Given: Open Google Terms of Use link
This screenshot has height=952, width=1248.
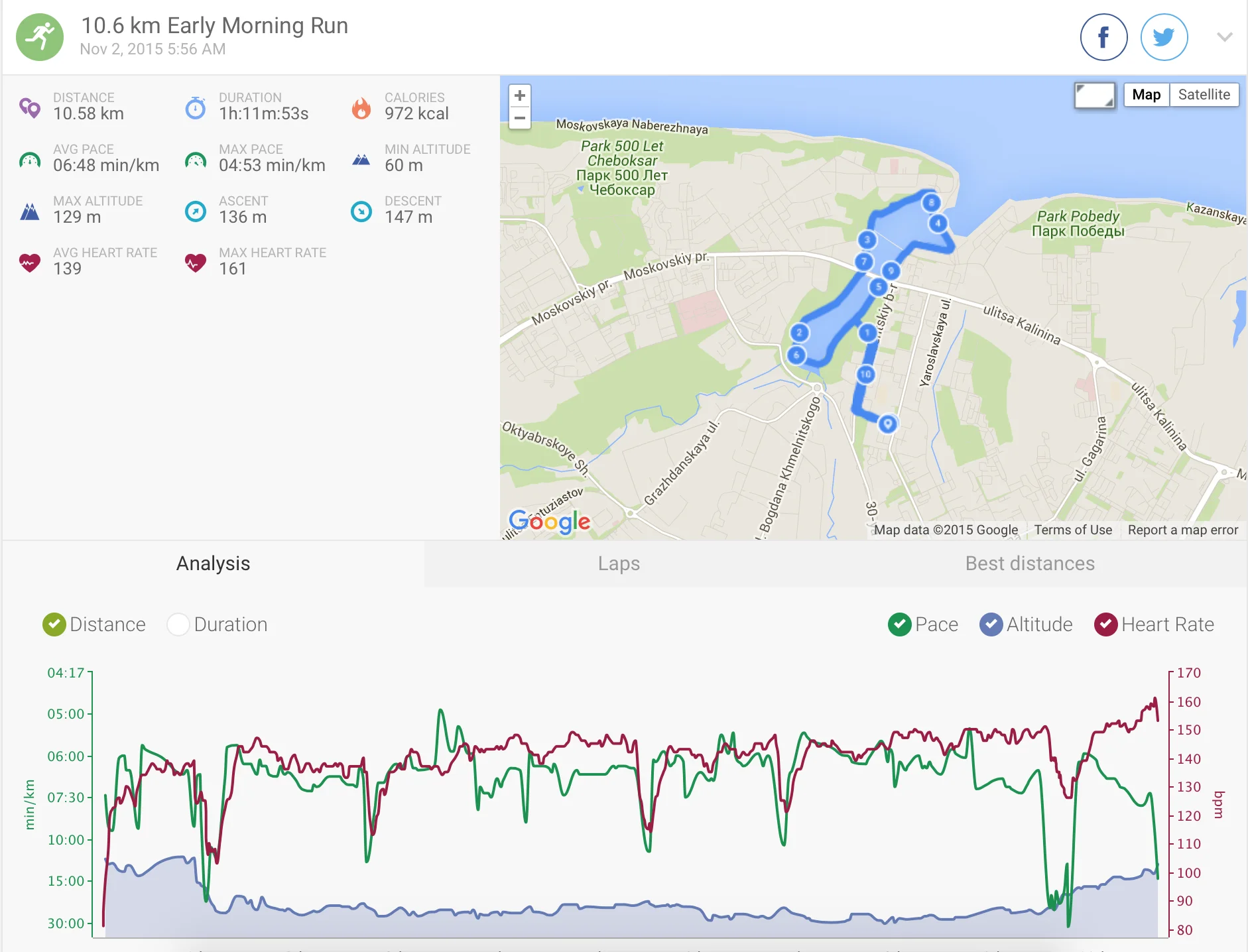Looking at the screenshot, I should [1073, 530].
